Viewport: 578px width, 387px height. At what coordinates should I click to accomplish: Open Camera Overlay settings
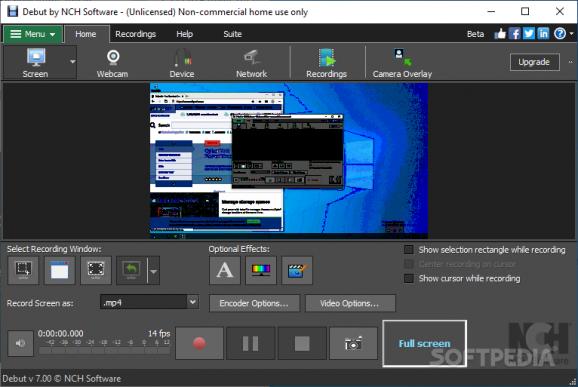click(x=402, y=63)
